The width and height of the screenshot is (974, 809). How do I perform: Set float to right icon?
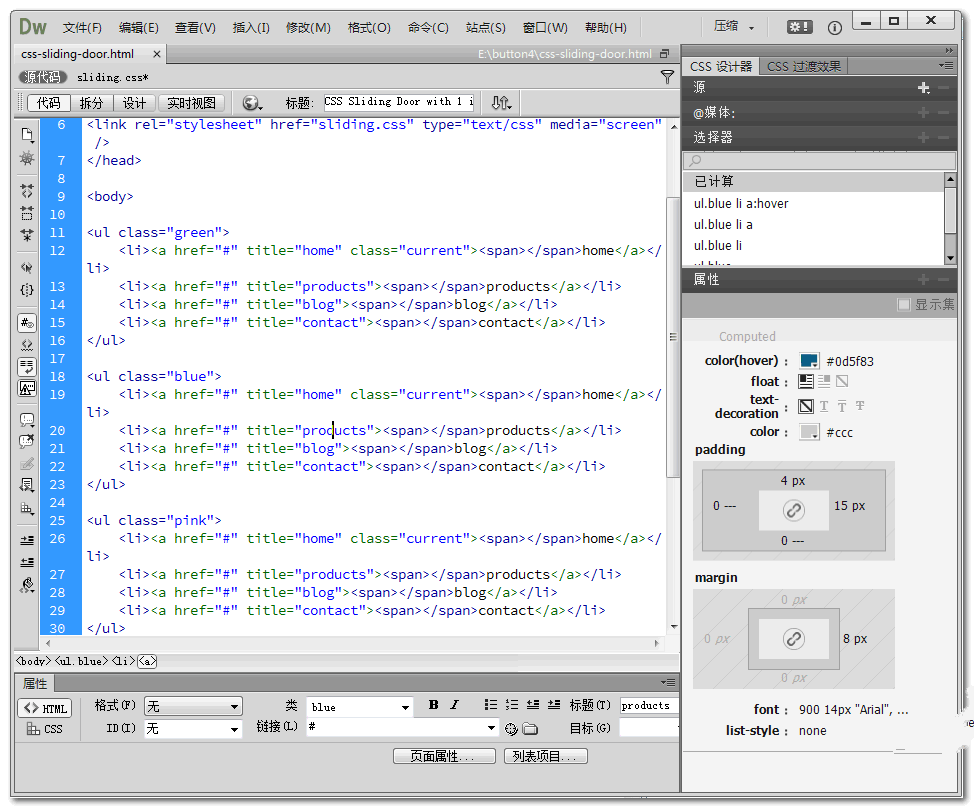coord(824,381)
